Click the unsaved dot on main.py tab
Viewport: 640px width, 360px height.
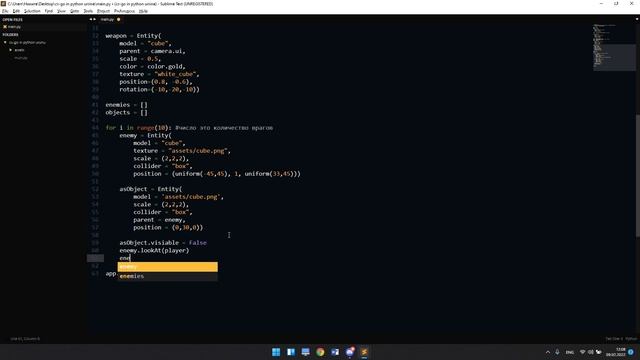tap(119, 19)
